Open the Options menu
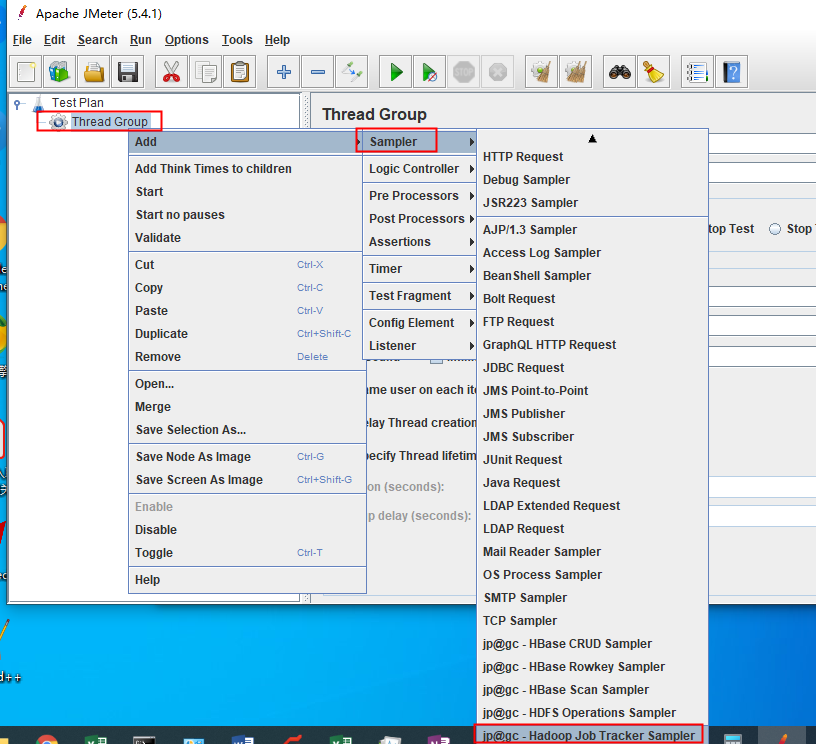Image resolution: width=816 pixels, height=744 pixels. (x=186, y=40)
